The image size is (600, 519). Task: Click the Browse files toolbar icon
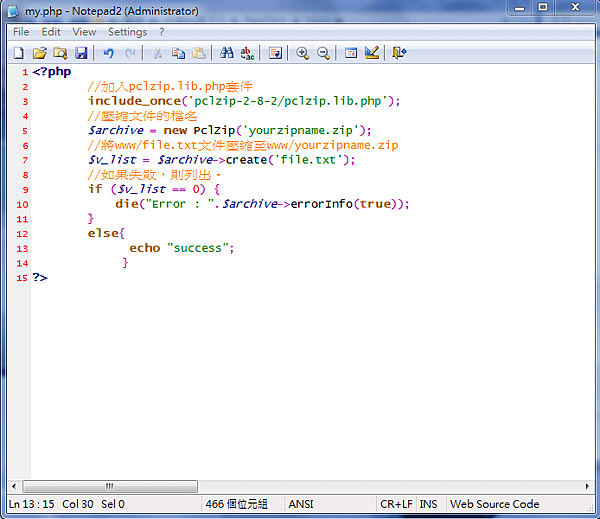60,53
